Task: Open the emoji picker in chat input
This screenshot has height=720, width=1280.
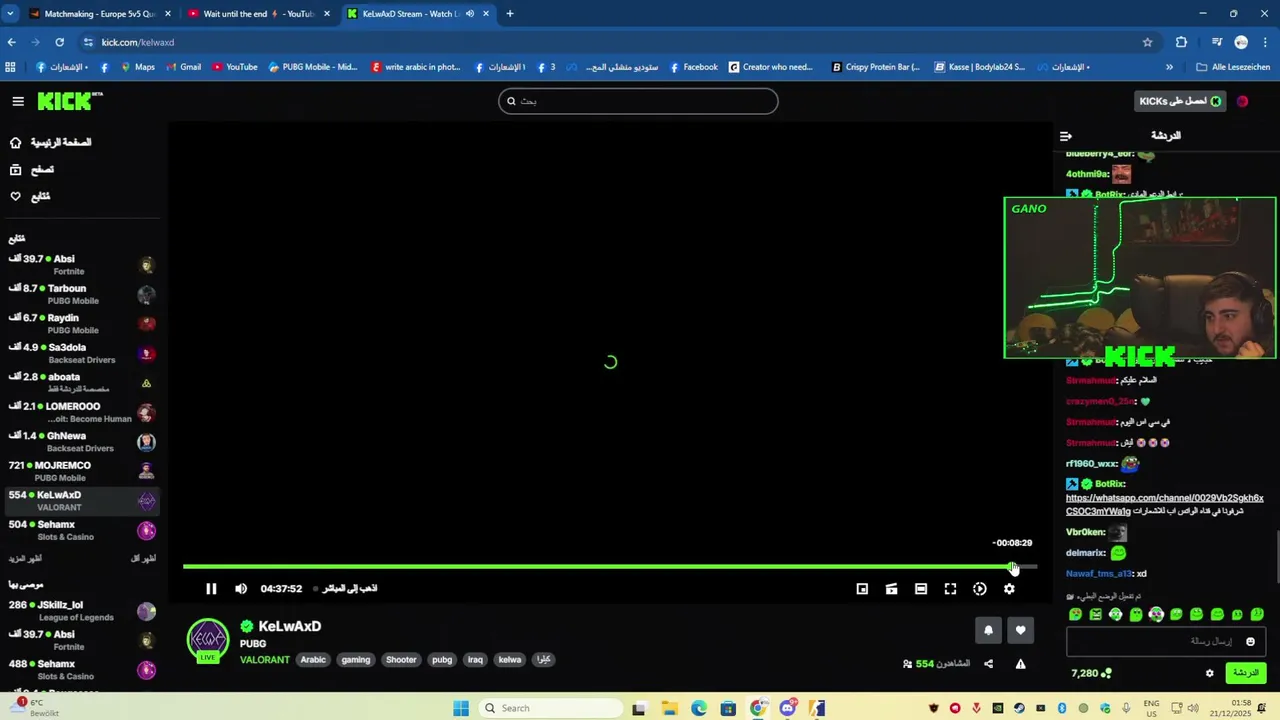Action: (1250, 641)
